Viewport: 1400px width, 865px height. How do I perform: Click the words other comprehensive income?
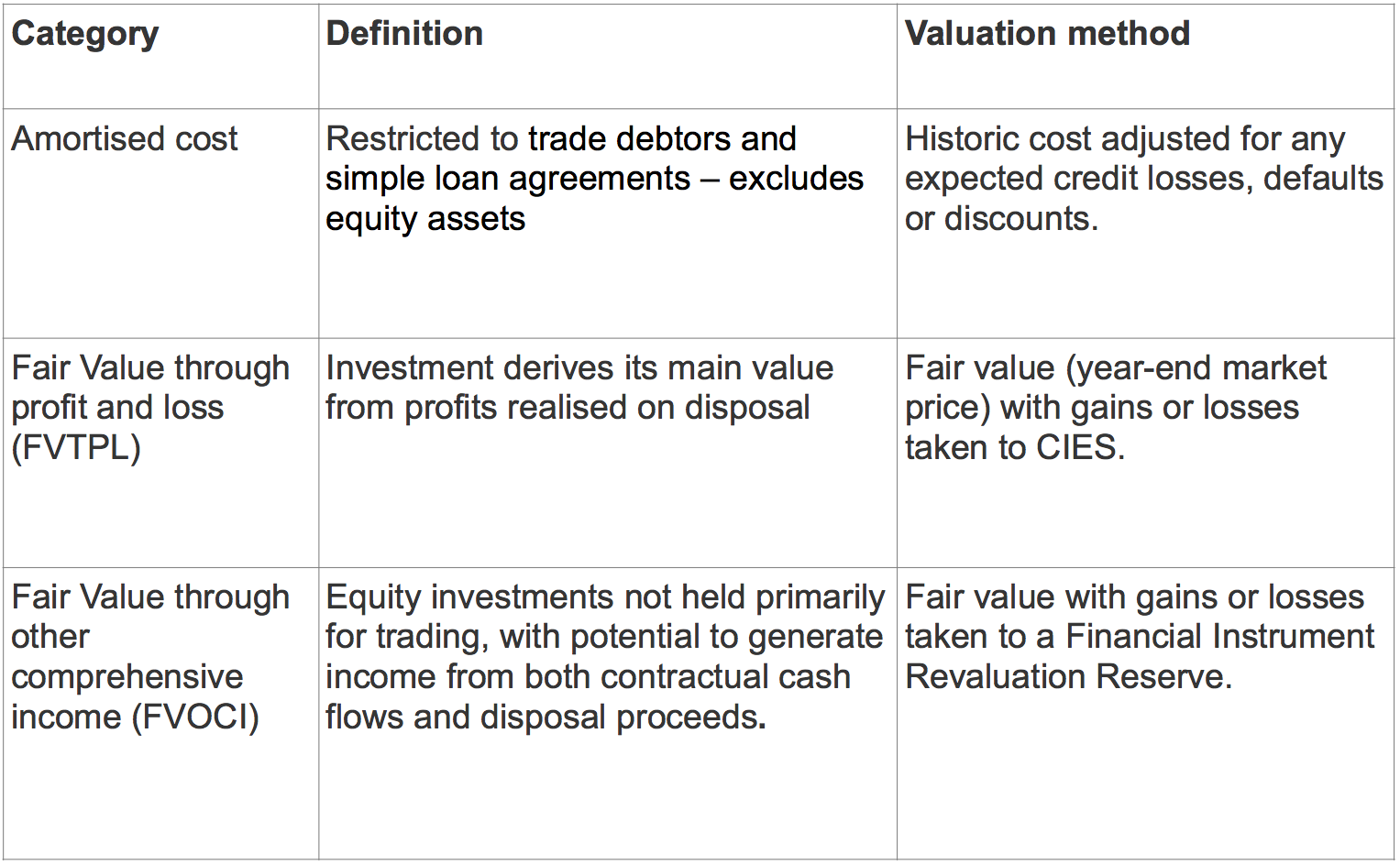click(127, 676)
